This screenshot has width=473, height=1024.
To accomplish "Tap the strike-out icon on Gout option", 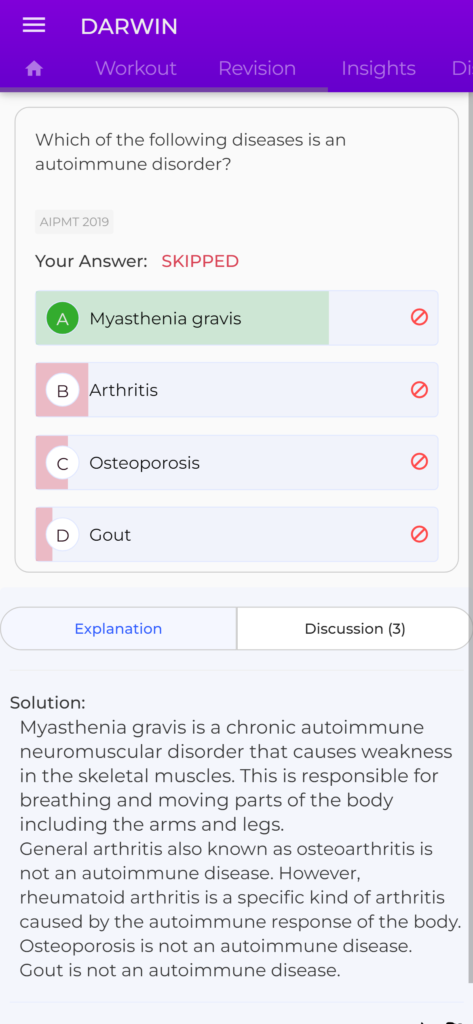I will [x=419, y=534].
